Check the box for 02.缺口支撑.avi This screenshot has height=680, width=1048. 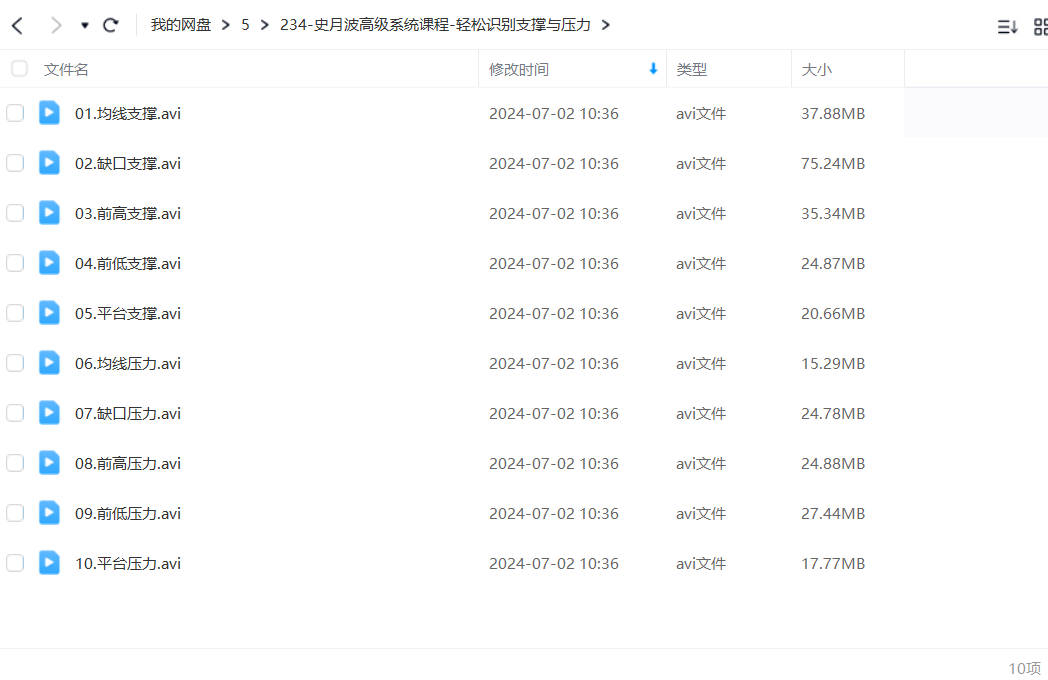point(15,163)
